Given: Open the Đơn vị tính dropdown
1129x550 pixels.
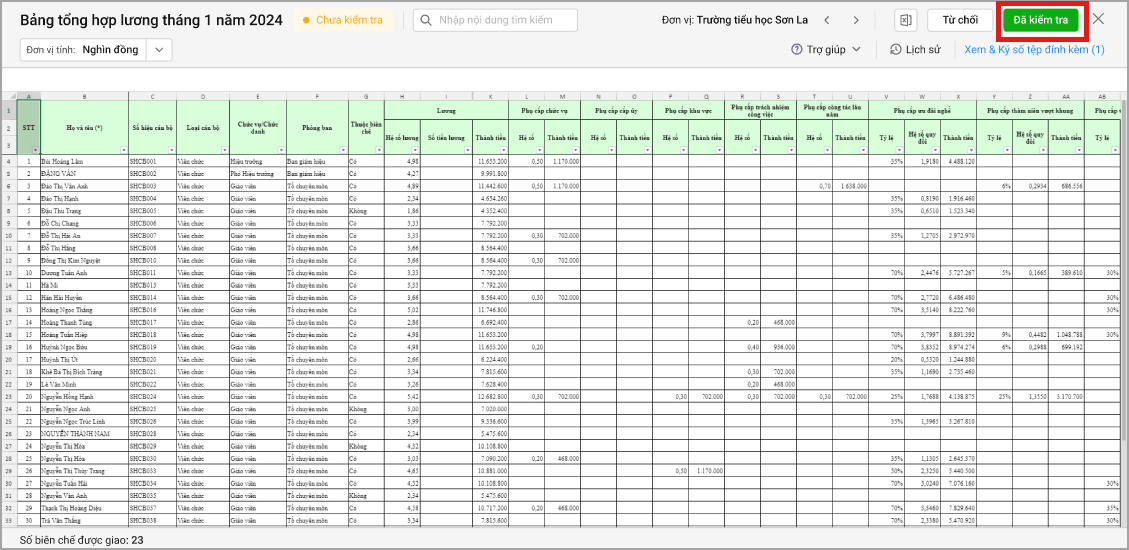Looking at the screenshot, I should click(159, 49).
